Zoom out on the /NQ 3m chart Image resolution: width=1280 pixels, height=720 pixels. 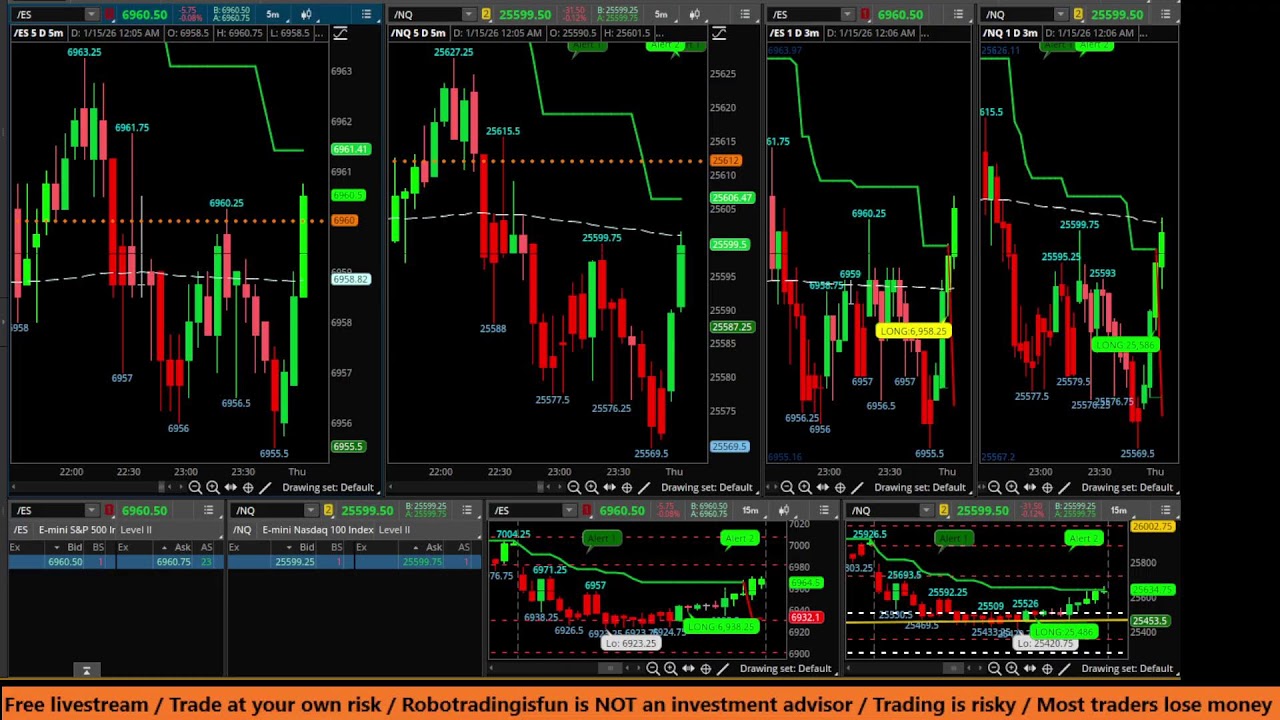click(994, 487)
